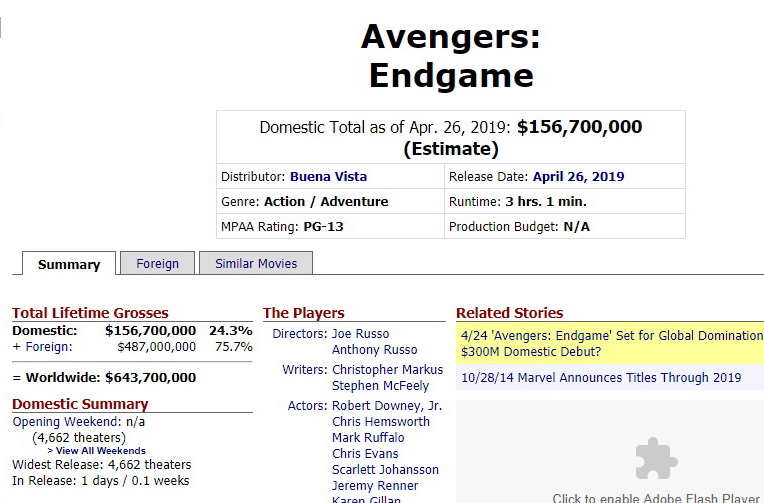Open the Opening Weekend link
The width and height of the screenshot is (764, 503).
pos(65,422)
